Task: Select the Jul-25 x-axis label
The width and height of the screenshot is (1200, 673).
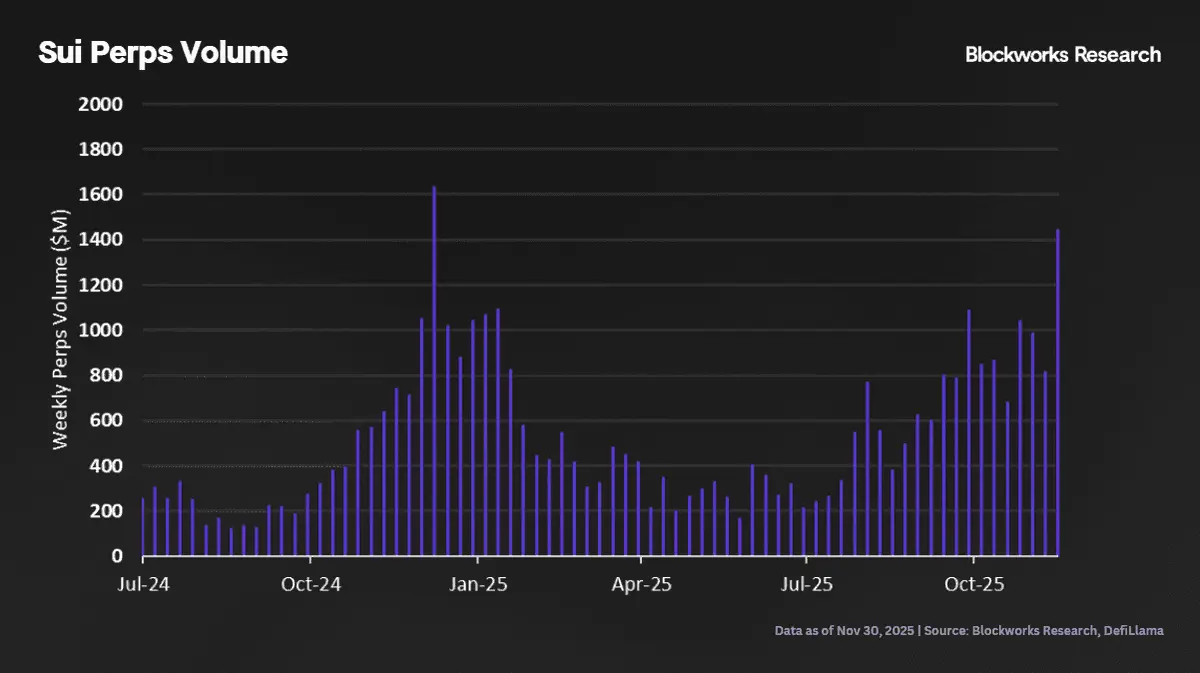Action: point(806,583)
